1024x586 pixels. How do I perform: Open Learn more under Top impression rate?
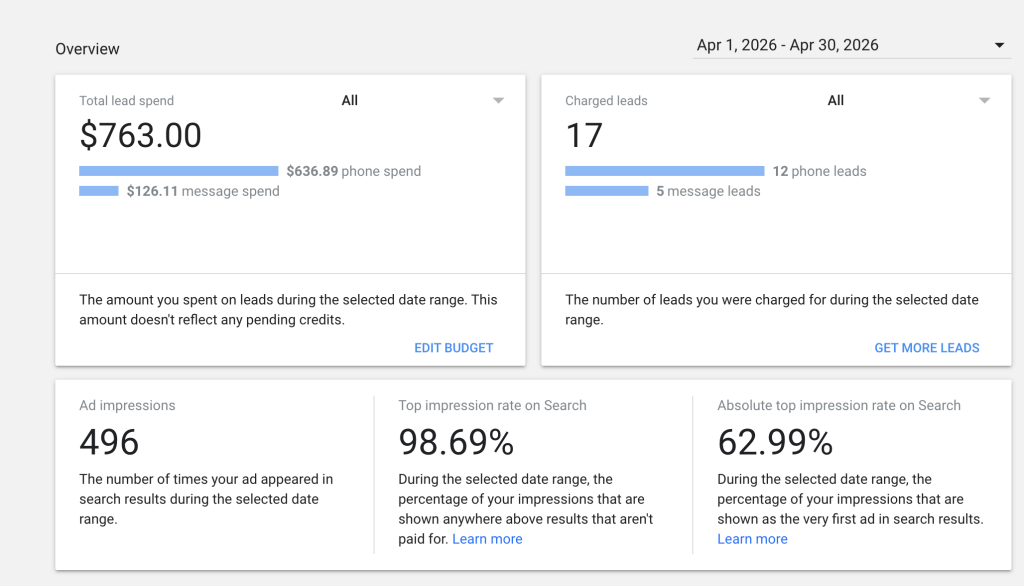(x=487, y=538)
